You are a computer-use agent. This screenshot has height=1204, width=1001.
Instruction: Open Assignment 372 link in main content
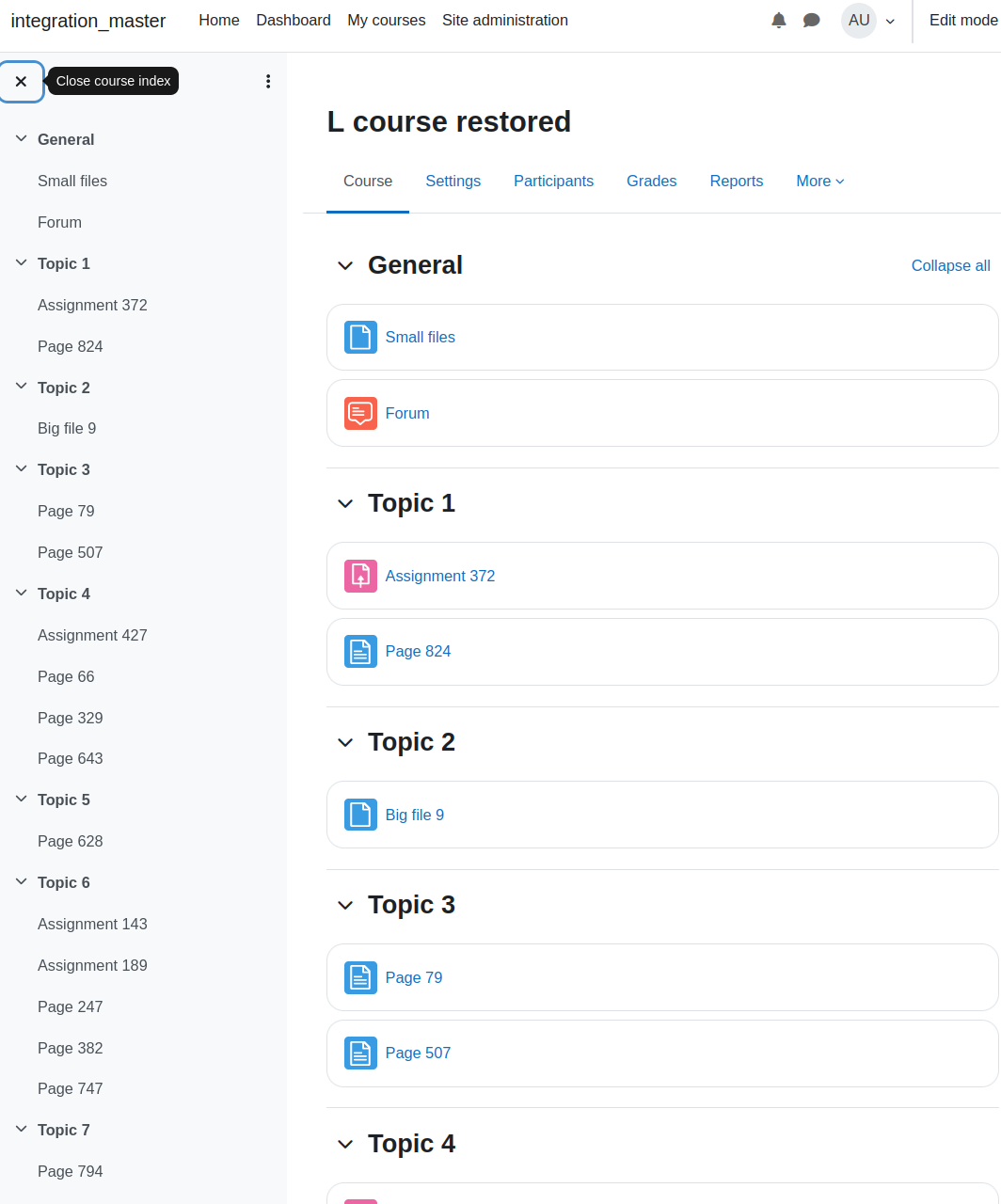coord(439,577)
